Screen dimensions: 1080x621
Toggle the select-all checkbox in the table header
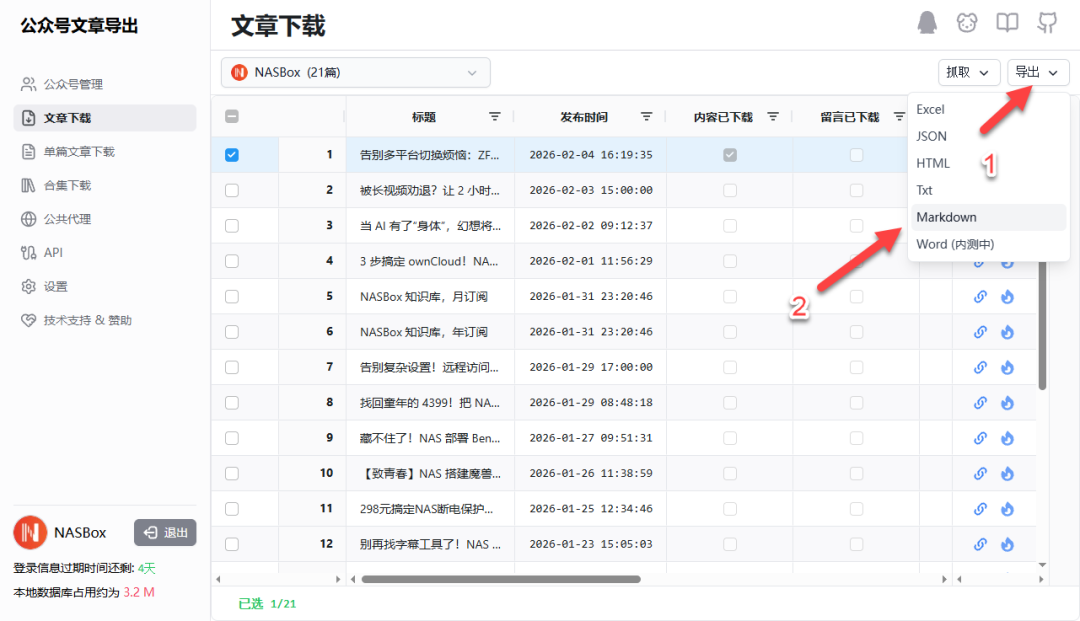(x=232, y=116)
